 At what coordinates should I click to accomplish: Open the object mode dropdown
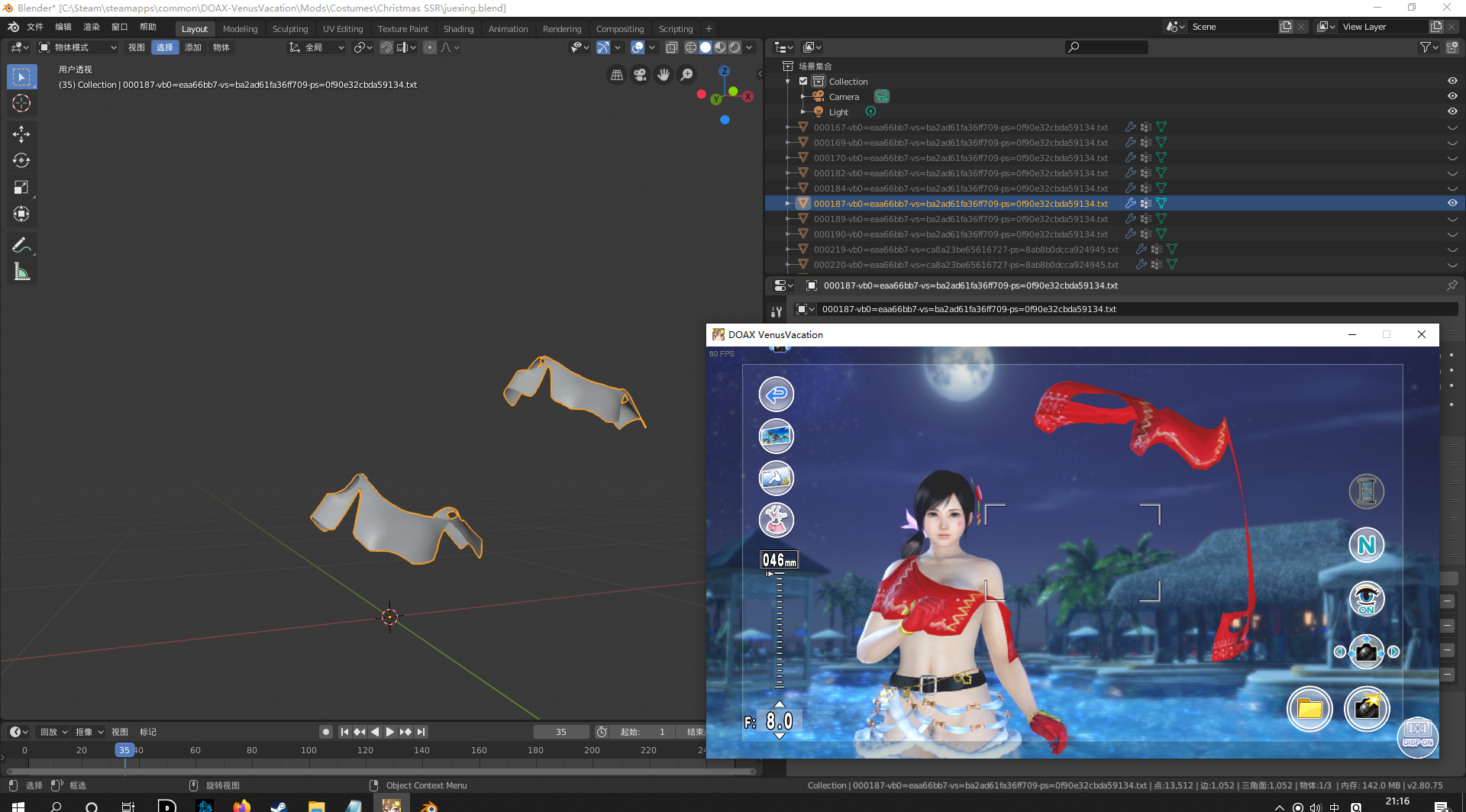tap(78, 47)
